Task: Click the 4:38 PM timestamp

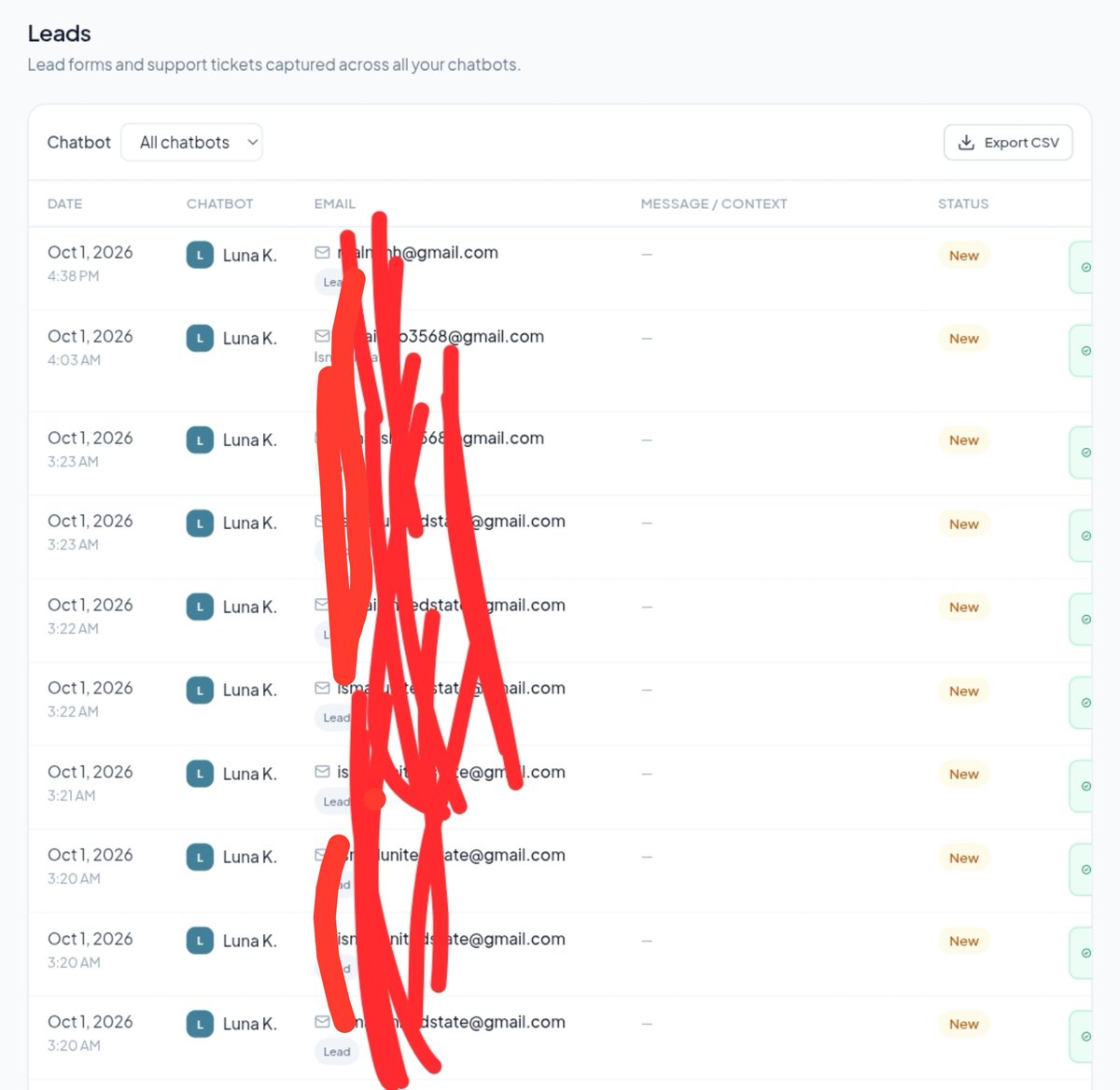Action: [73, 276]
